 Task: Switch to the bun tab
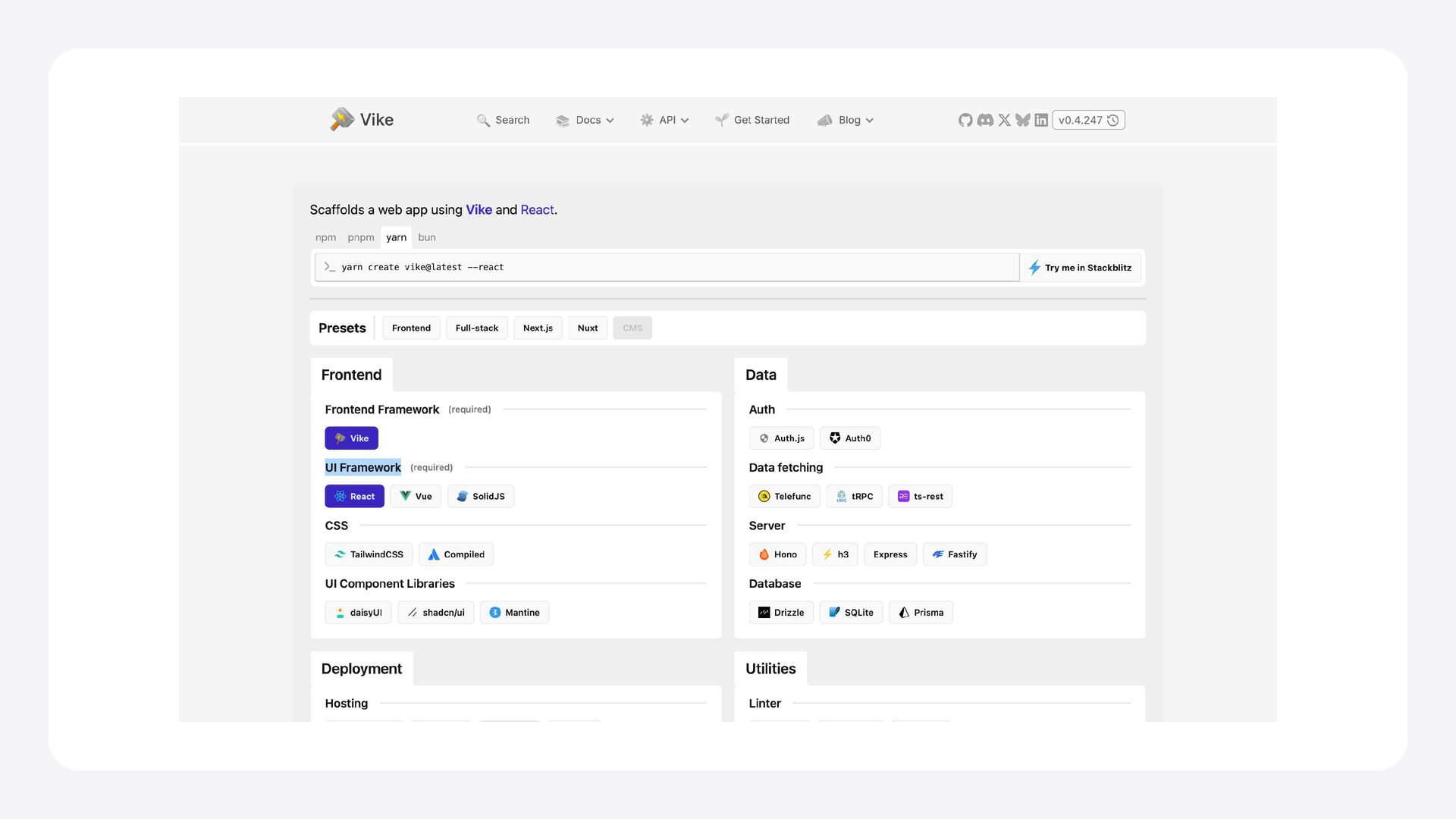pos(427,237)
